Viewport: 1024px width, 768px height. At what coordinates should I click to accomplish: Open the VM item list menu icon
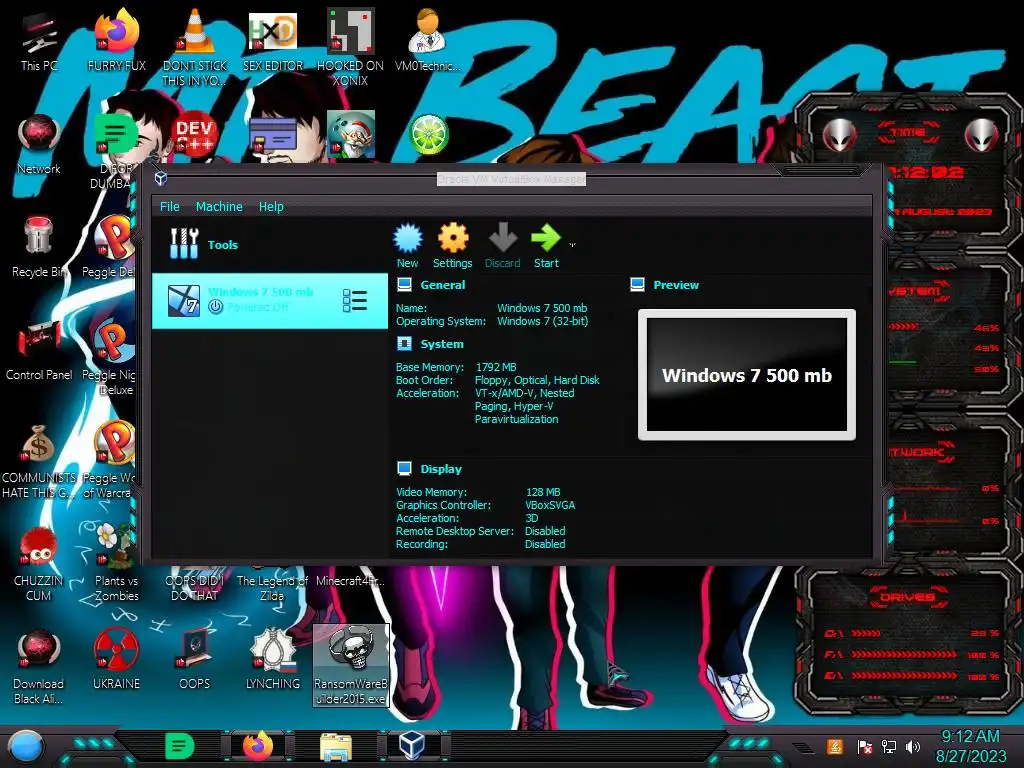(355, 300)
